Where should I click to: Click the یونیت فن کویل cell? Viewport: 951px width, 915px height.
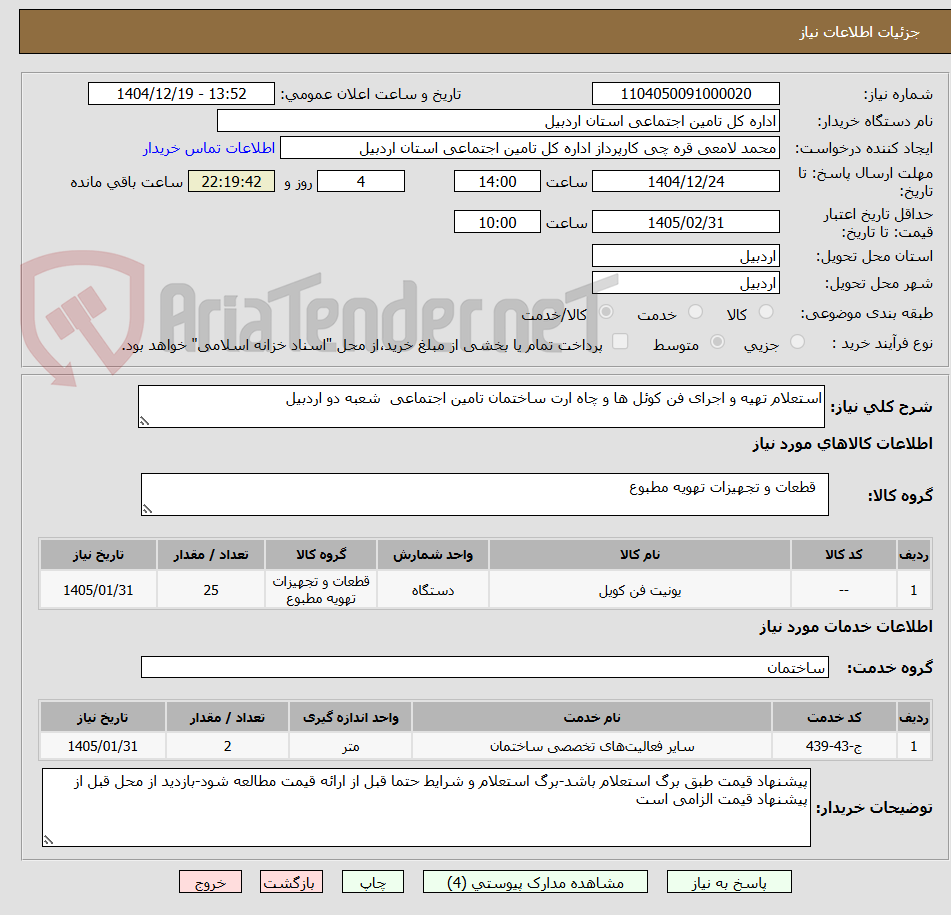(x=639, y=590)
